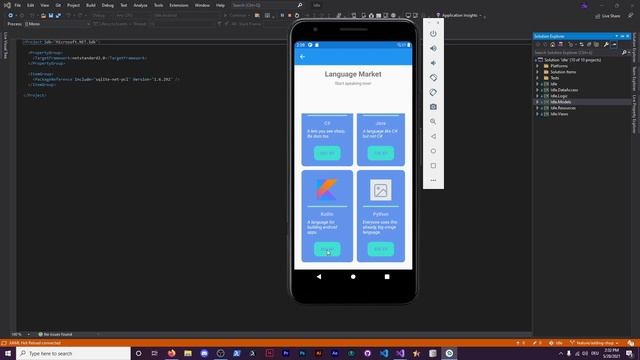The image size is (640, 360).
Task: Click the Save All icon in the toolbar
Action: [58, 16]
